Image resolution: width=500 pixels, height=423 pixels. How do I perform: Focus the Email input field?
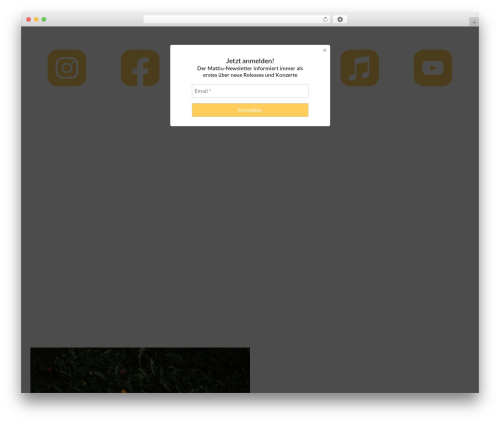click(x=250, y=91)
